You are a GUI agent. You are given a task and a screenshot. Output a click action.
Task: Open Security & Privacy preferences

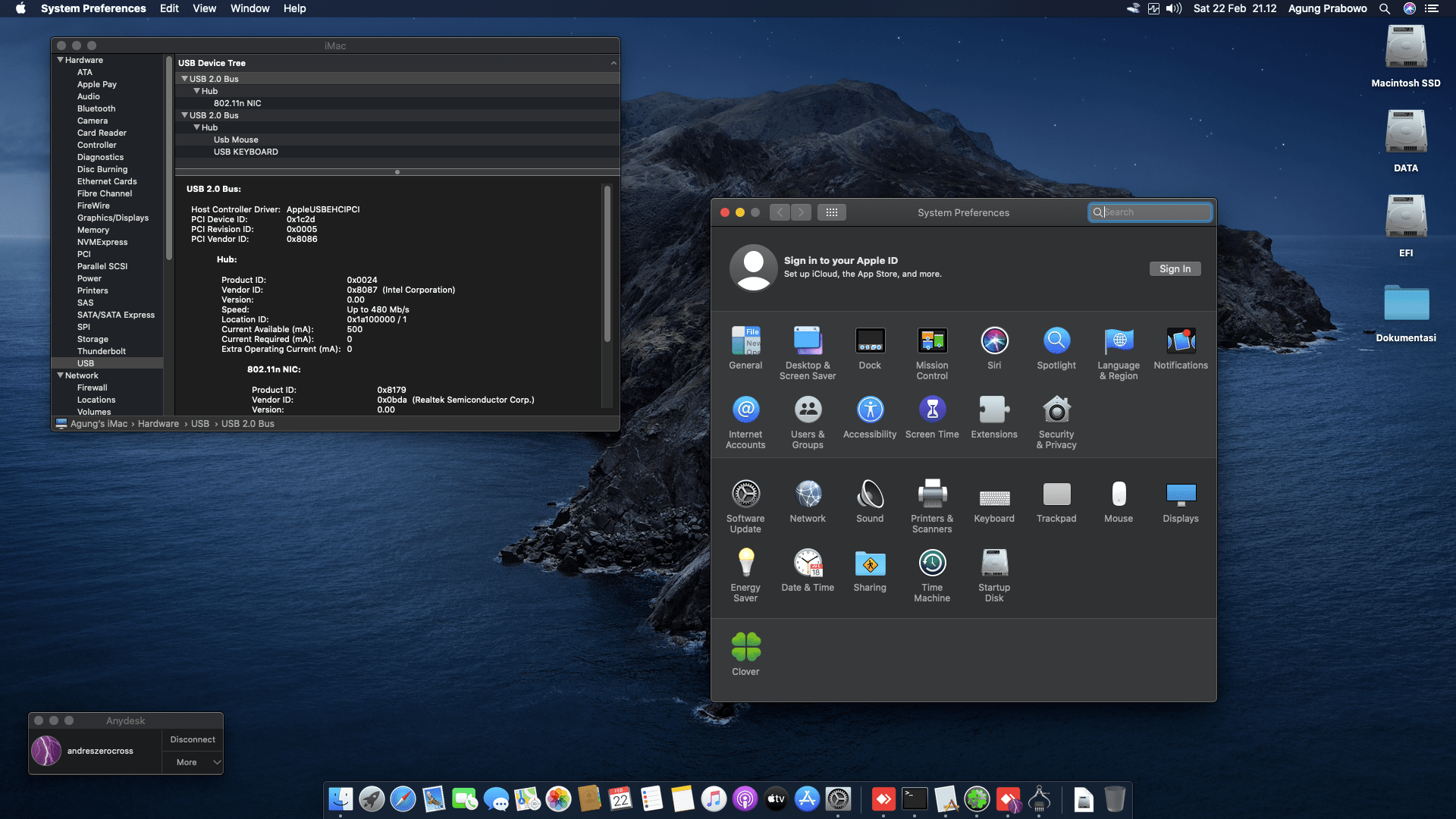pyautogui.click(x=1056, y=422)
